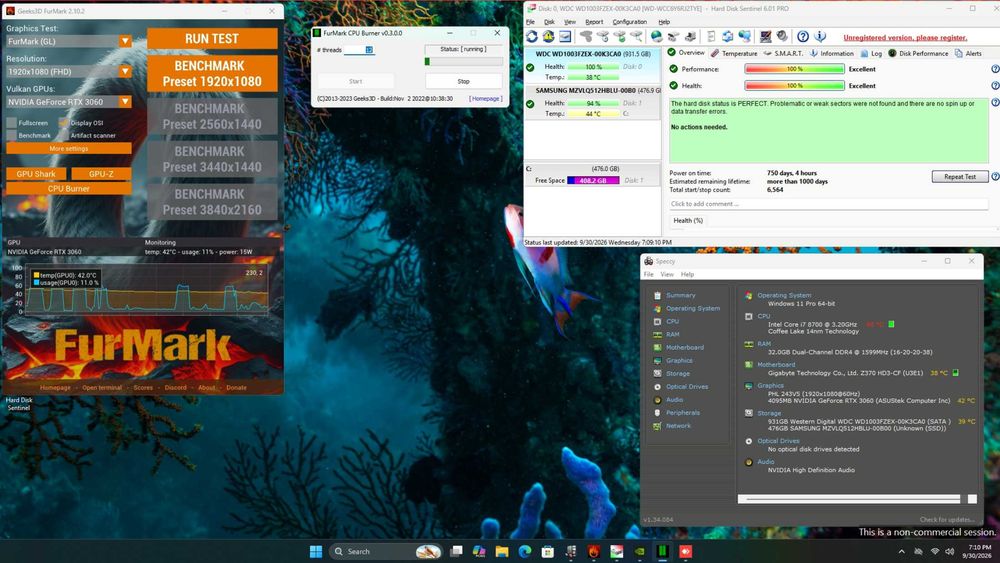Switch to the Temperature tab

coord(734,54)
